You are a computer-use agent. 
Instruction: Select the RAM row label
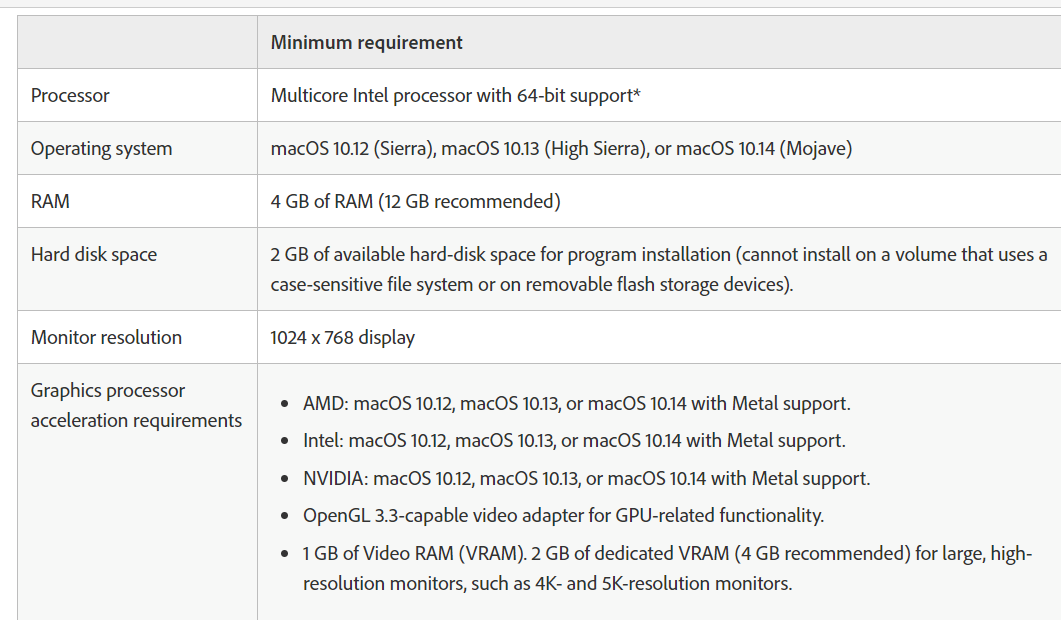50,201
